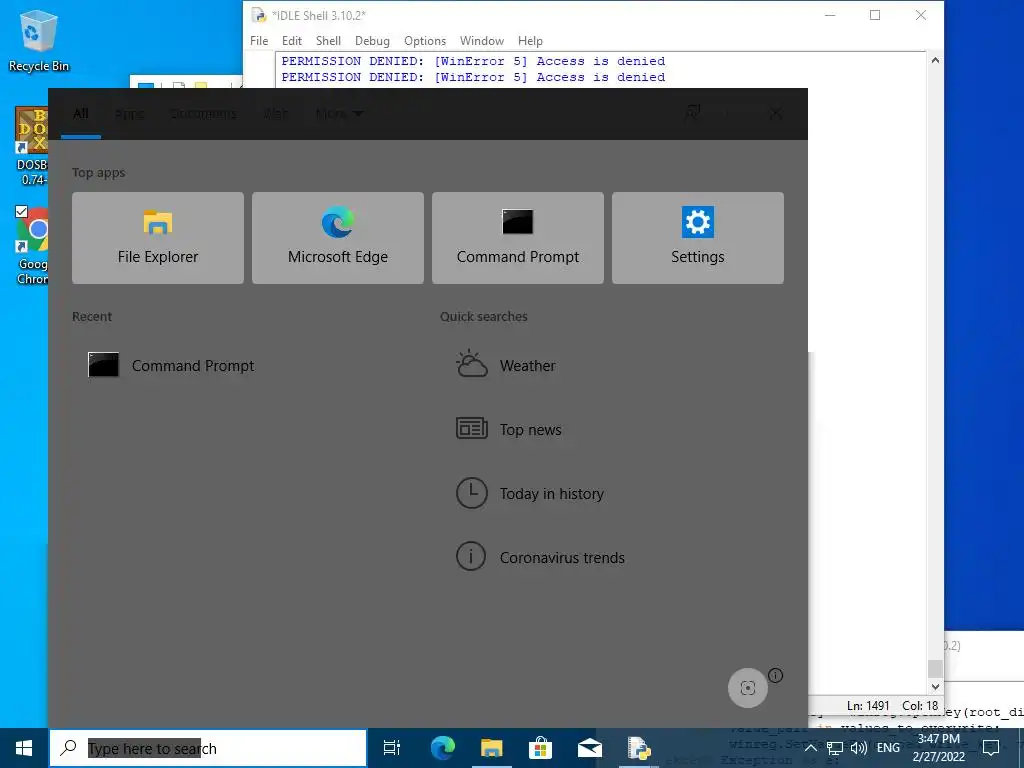1024x768 pixels.
Task: Close the search panel with X
Action: point(776,114)
